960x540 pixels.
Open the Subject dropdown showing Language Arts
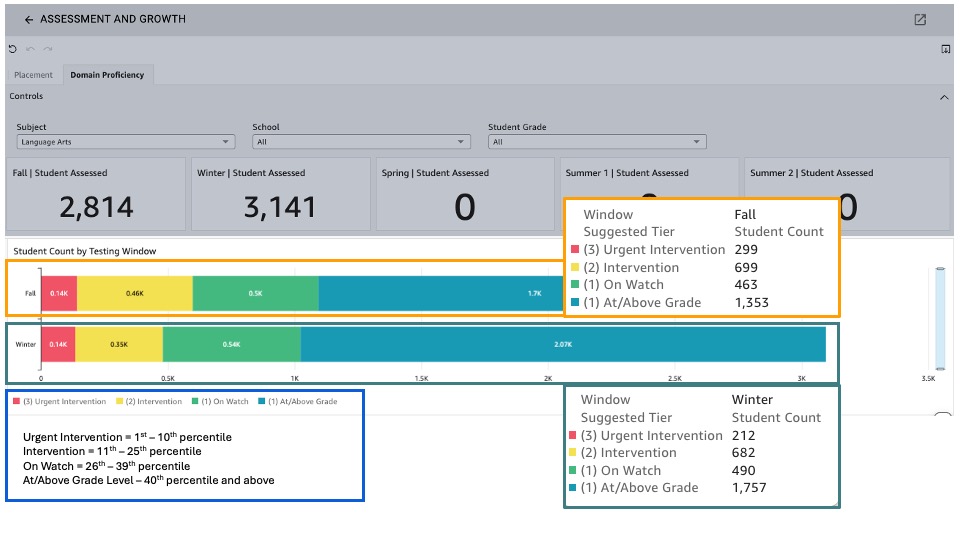[125, 142]
